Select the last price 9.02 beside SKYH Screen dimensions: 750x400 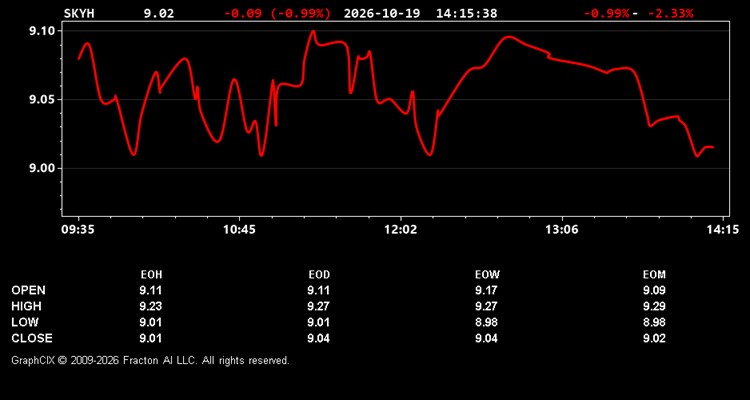[x=159, y=13]
